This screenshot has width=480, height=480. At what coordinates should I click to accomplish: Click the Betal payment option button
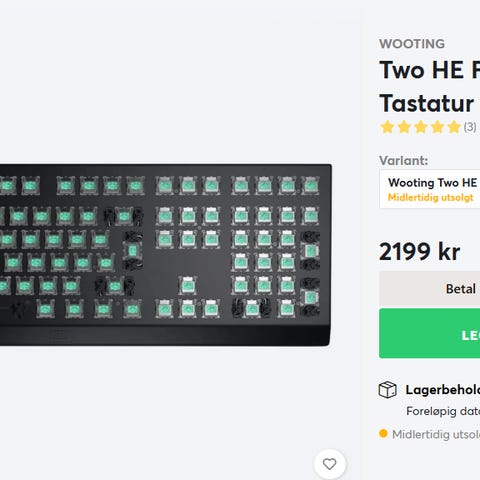coord(430,289)
